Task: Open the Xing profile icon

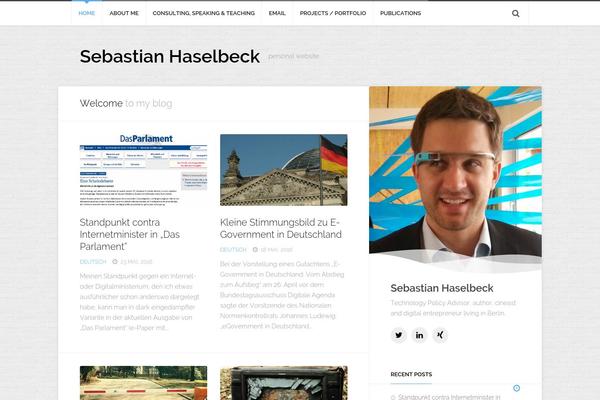Action: pyautogui.click(x=440, y=335)
